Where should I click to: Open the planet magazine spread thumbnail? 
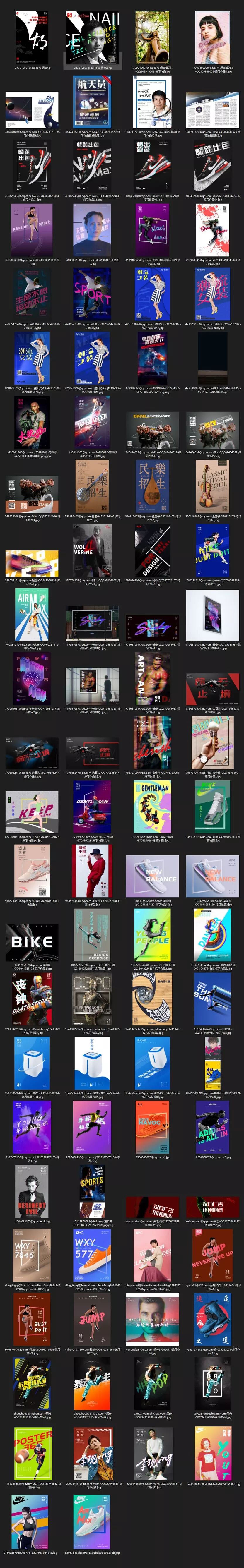(x=32, y=110)
